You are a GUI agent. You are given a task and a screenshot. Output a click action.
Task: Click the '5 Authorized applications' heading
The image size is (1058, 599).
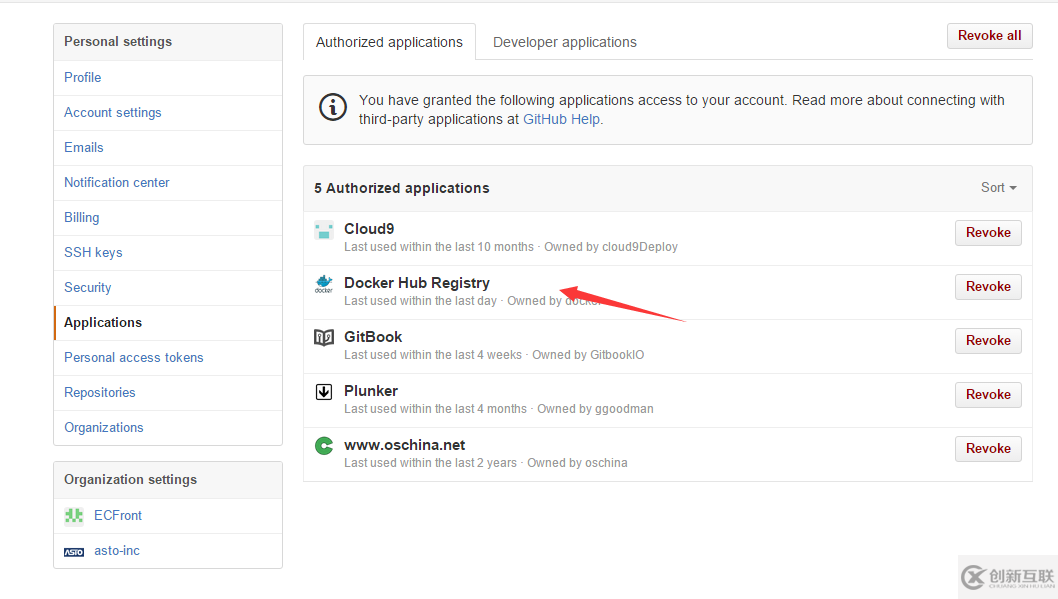coord(401,188)
